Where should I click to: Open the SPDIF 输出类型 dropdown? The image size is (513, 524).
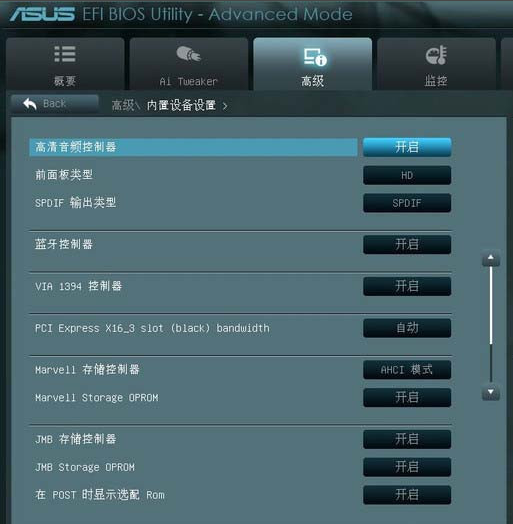(407, 203)
